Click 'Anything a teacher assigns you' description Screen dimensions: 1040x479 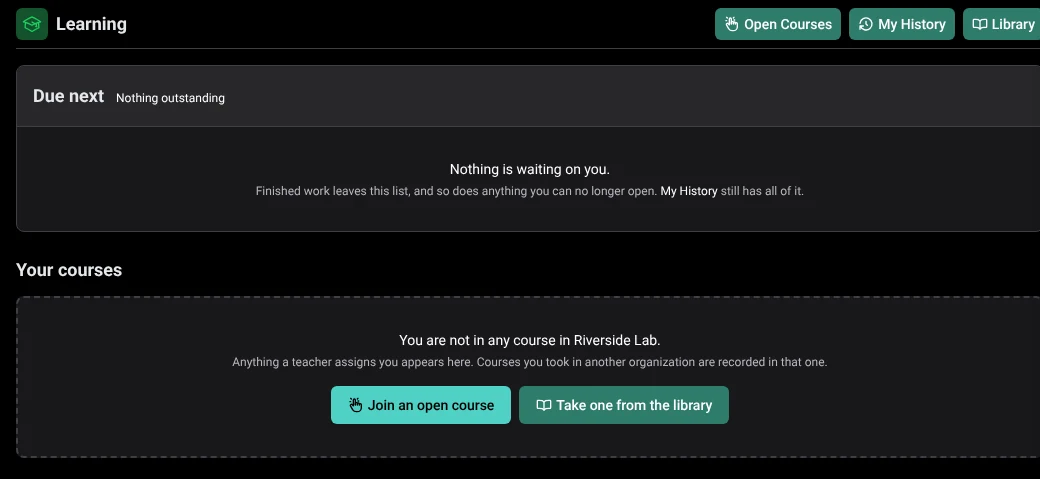tap(529, 362)
